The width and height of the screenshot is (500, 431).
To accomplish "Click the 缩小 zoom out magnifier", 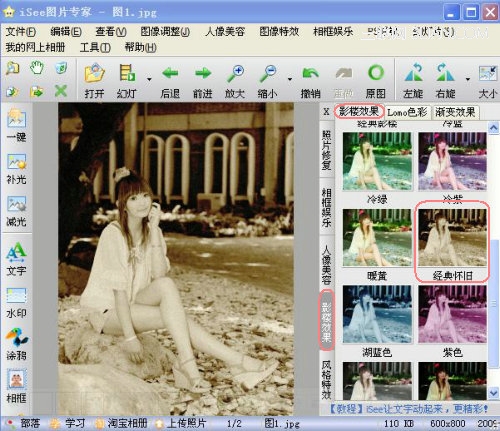I will [268, 73].
